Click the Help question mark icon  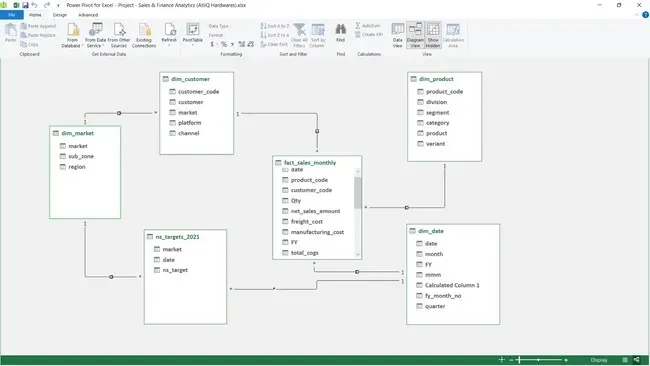click(645, 15)
